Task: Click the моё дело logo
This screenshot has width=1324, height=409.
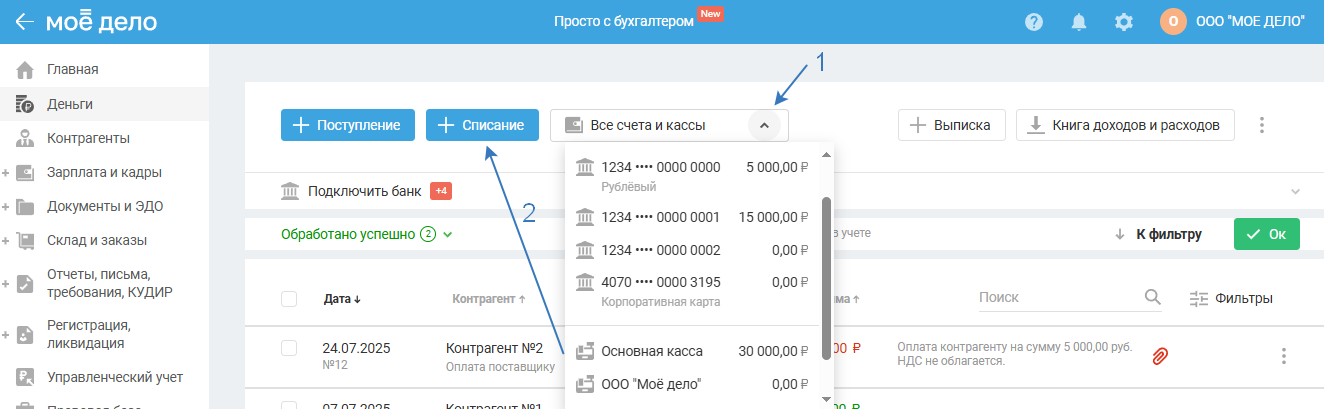Action: point(101,21)
